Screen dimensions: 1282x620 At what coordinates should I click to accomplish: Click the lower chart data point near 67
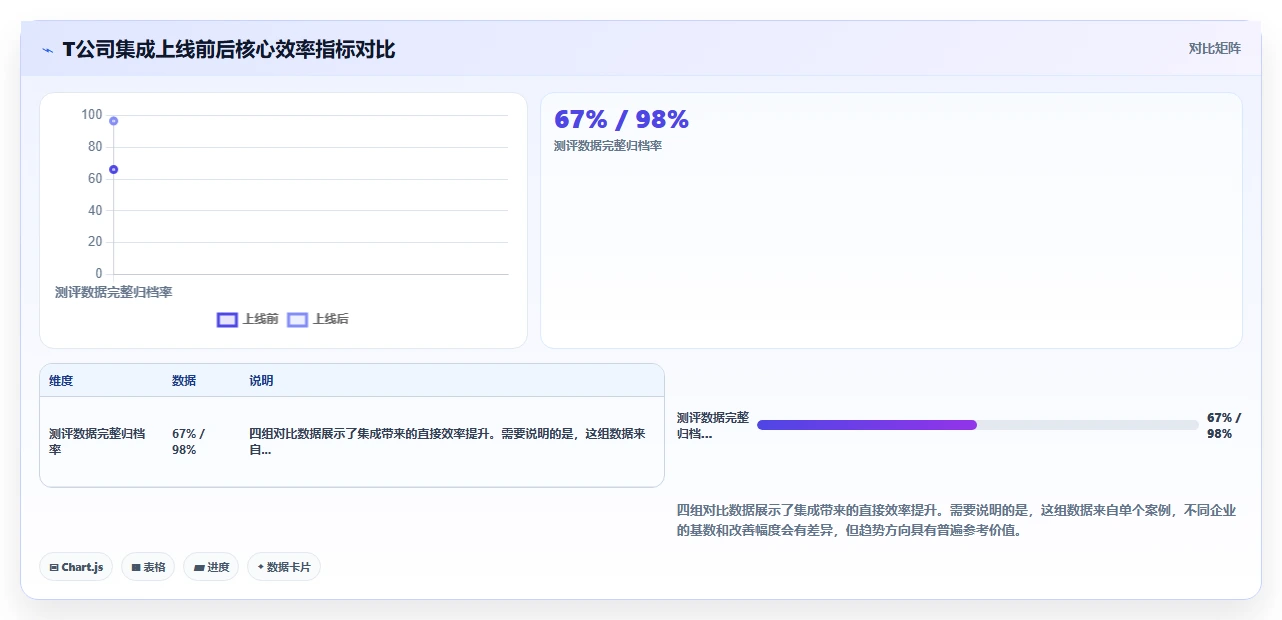point(114,169)
